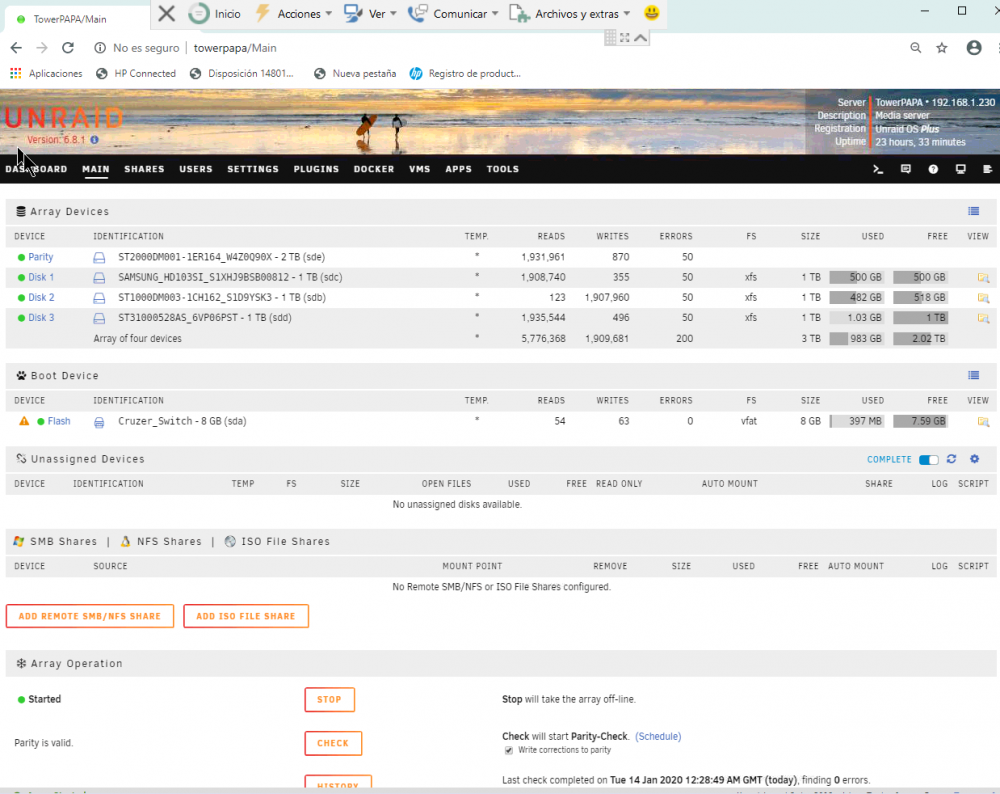Click the Inicio button in remote toolbar
Image resolution: width=1000 pixels, height=794 pixels.
tap(215, 13)
